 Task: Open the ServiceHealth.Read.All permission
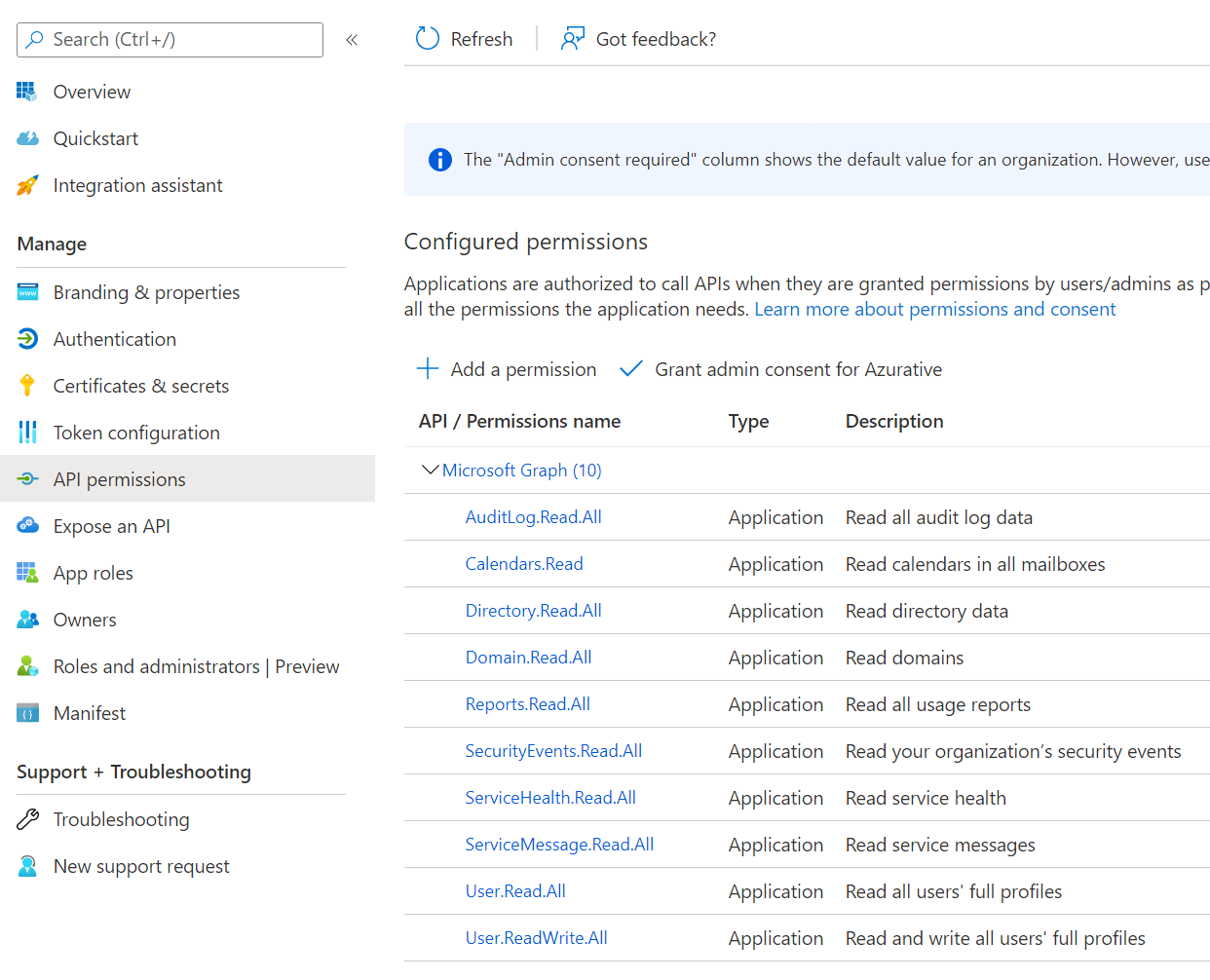click(x=550, y=798)
